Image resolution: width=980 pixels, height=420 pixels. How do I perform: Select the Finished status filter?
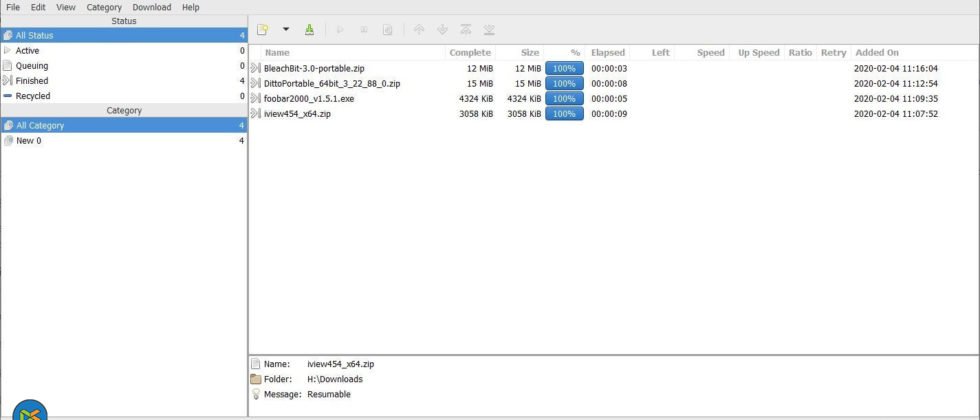coord(124,81)
